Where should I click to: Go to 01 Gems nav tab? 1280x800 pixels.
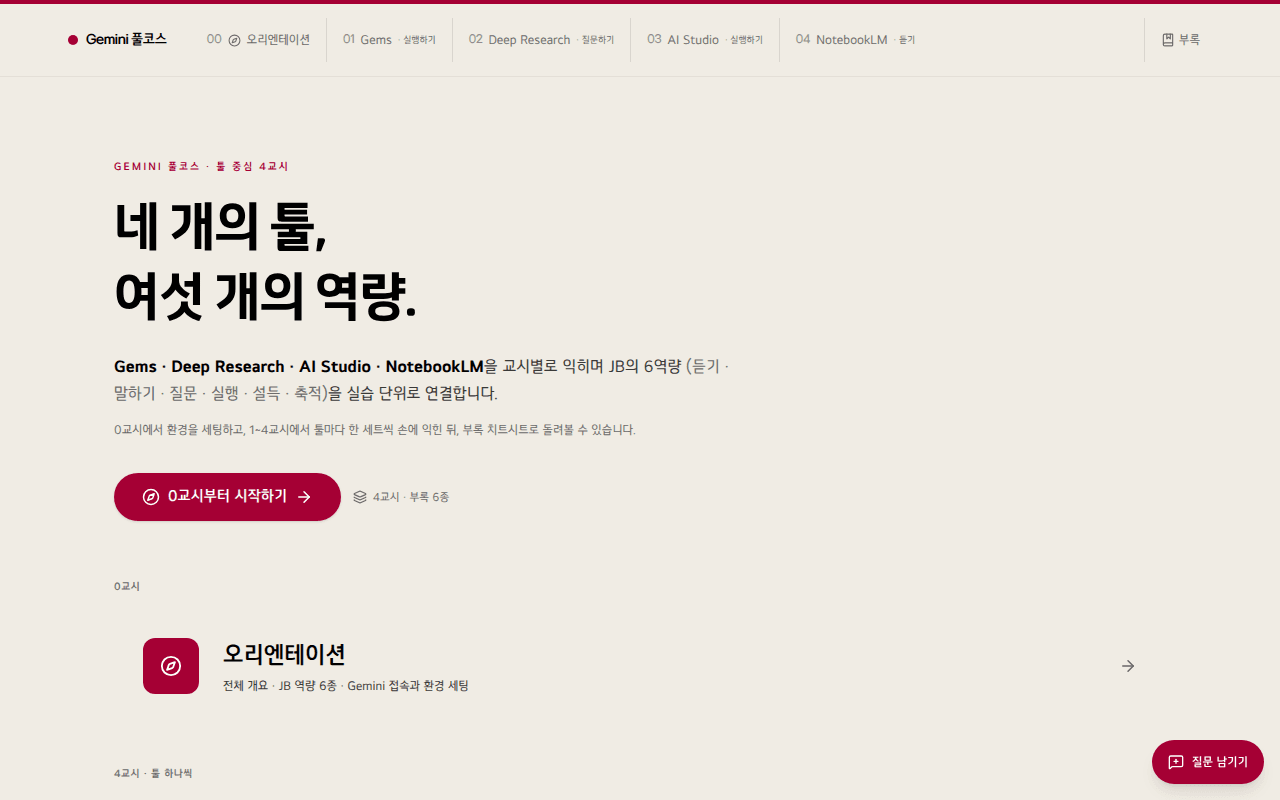point(389,40)
